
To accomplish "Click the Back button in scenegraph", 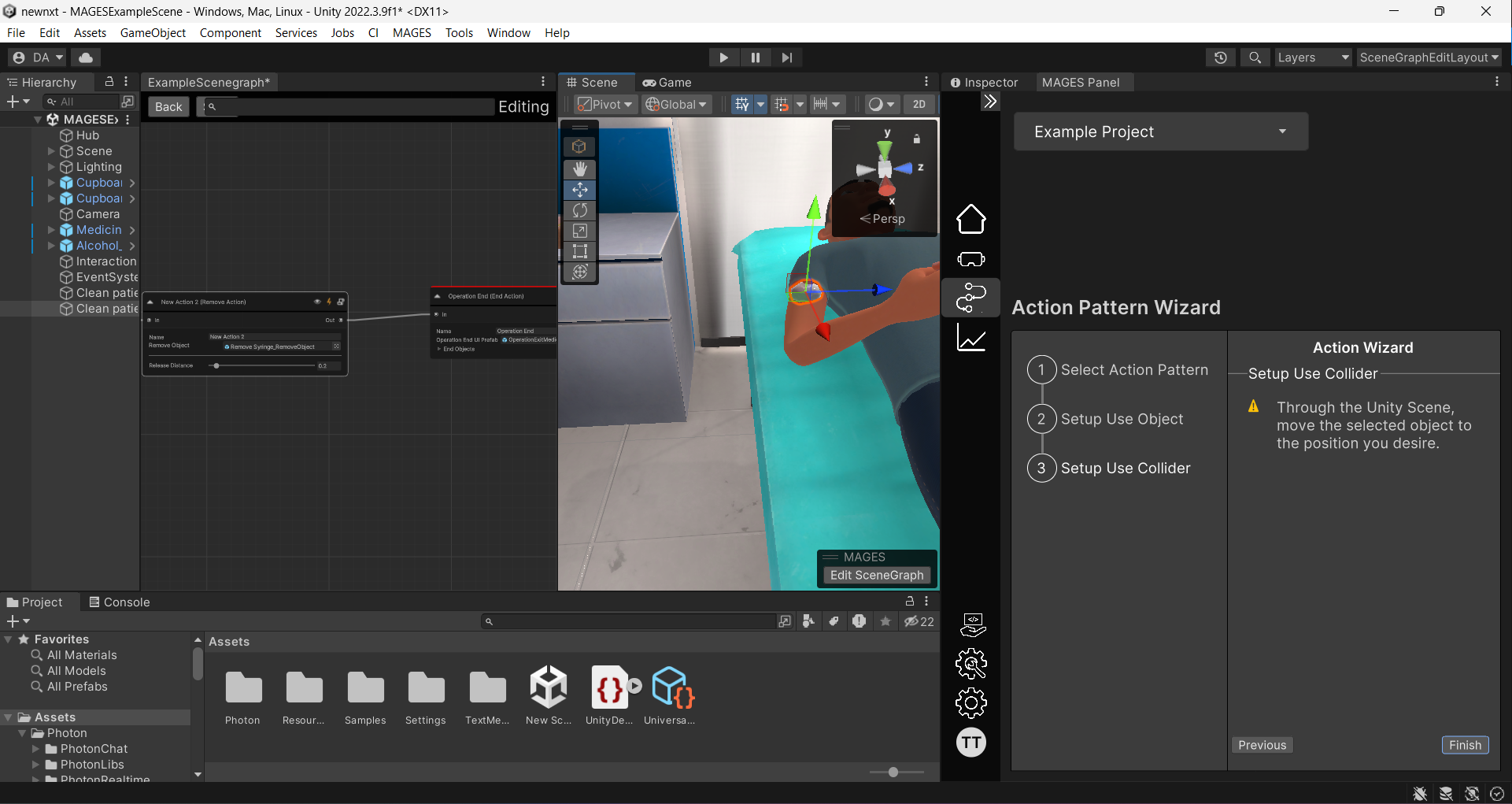I will [168, 106].
